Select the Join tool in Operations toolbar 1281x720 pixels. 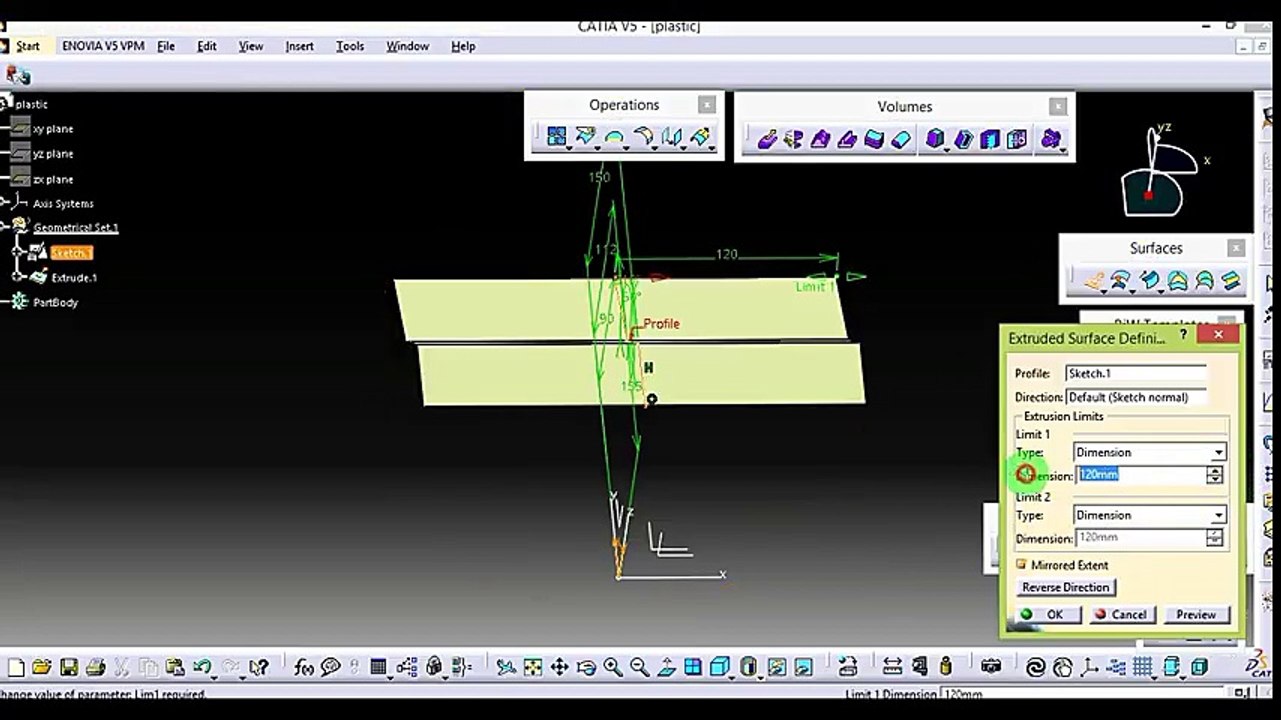557,138
